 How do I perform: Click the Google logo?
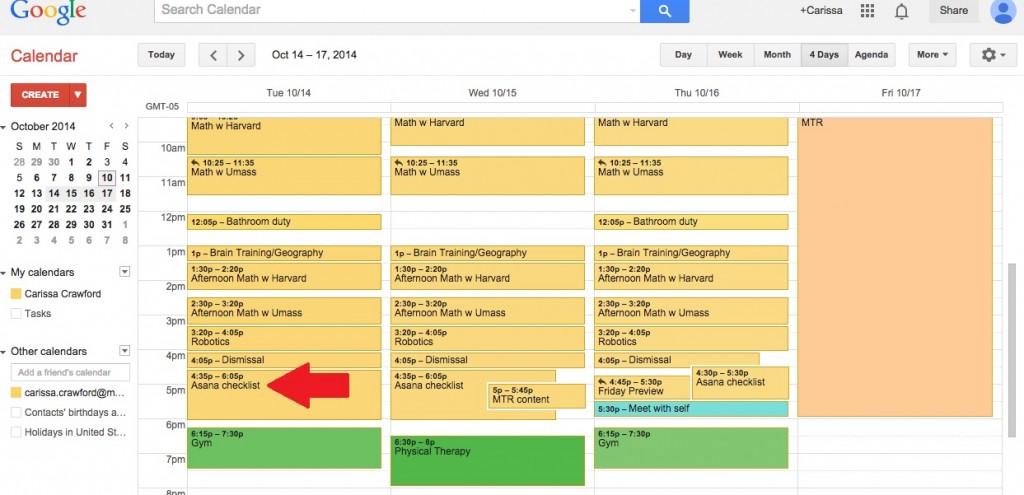pos(48,10)
